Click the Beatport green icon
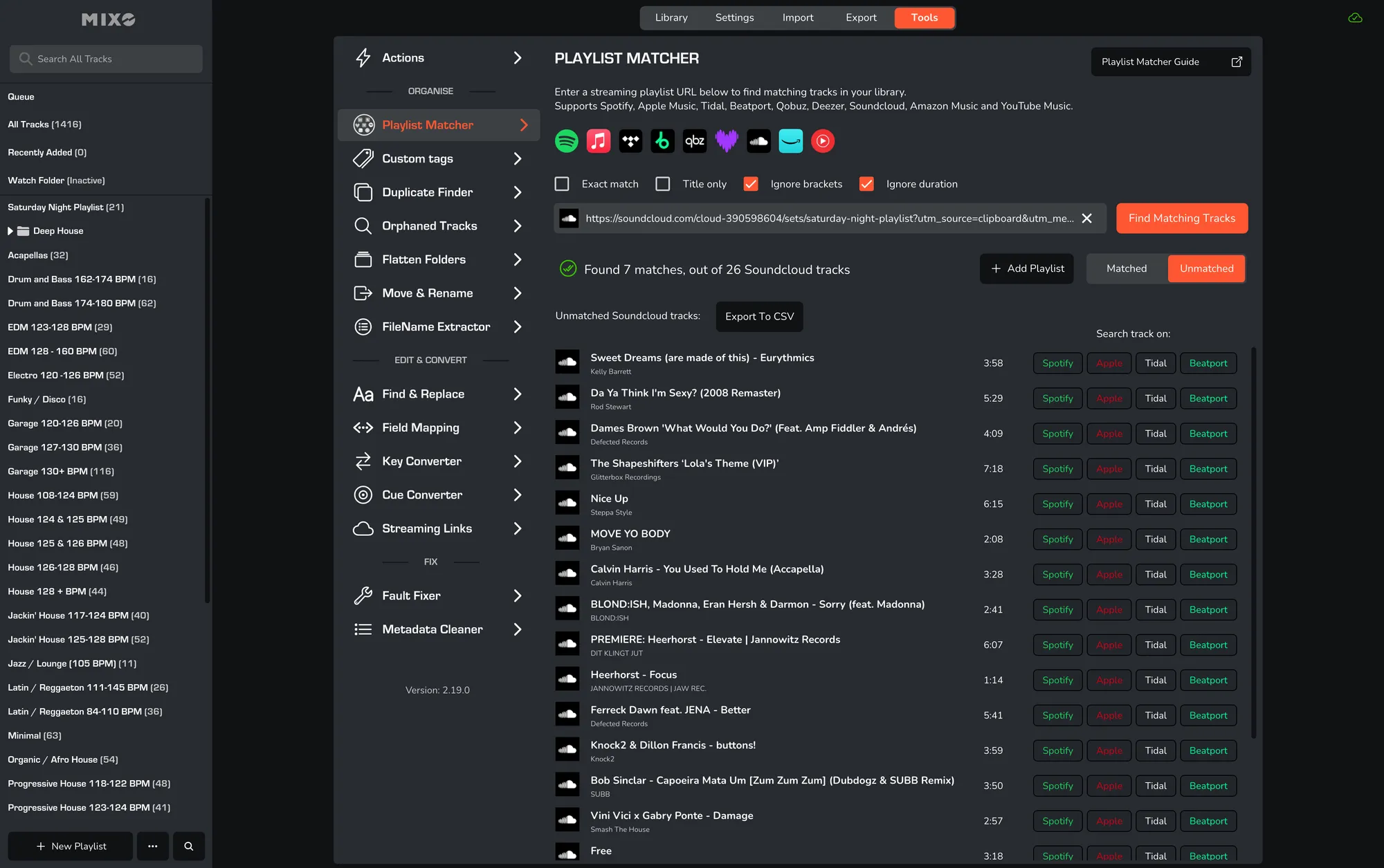This screenshot has height=868, width=1384. click(662, 141)
